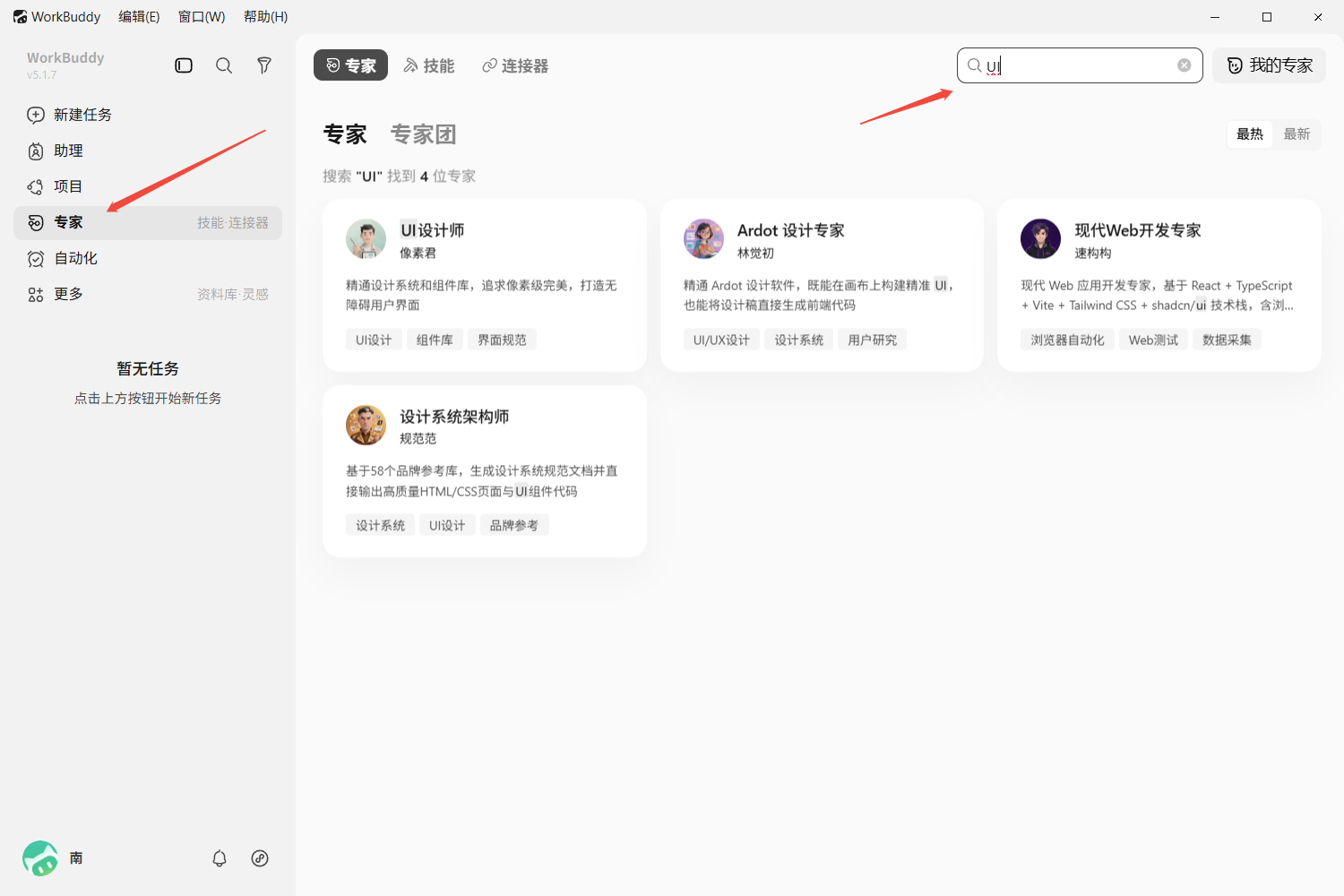
Task: Click the 规范范 subtitle
Action: coord(418,439)
